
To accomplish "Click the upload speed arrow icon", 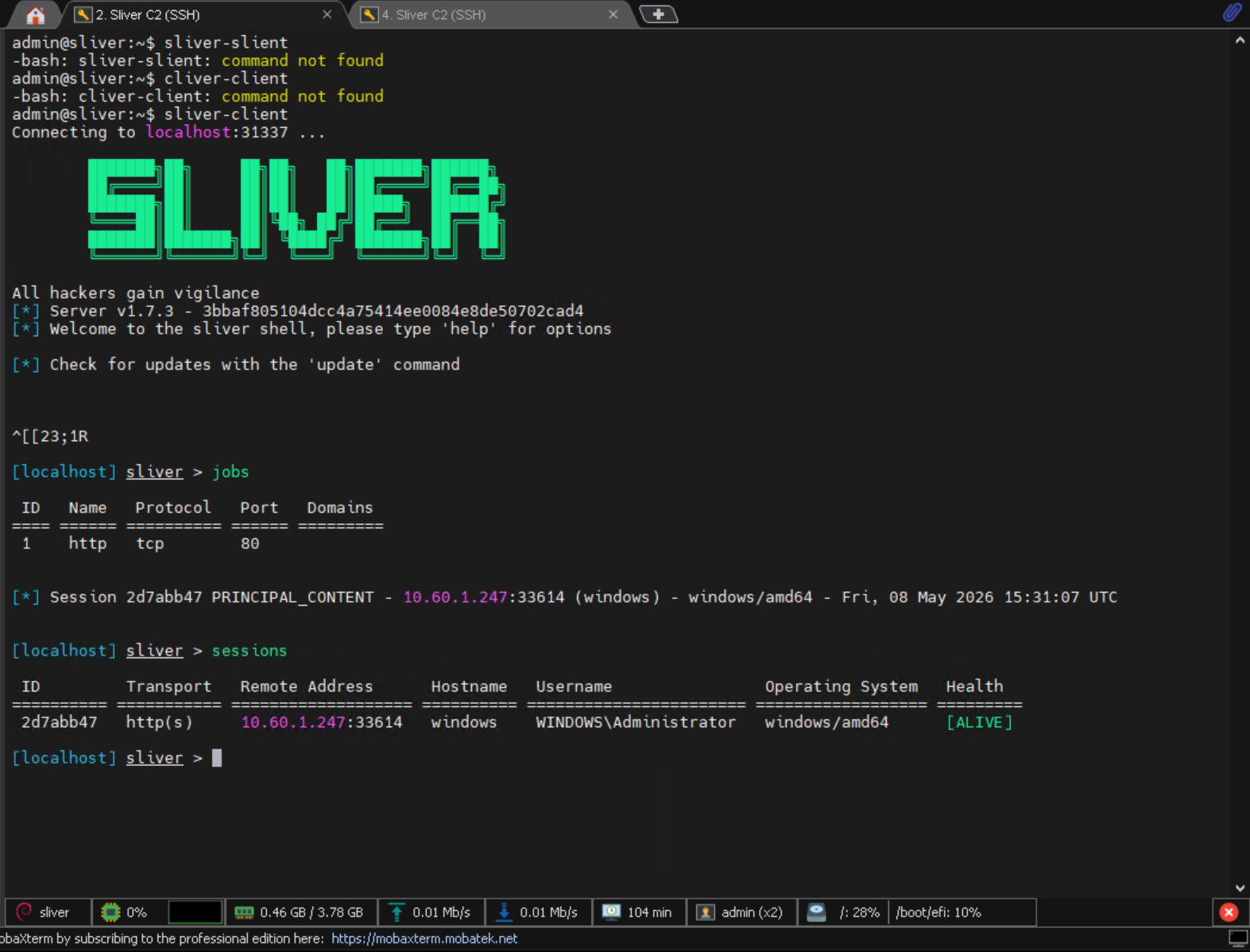I will pyautogui.click(x=397, y=912).
